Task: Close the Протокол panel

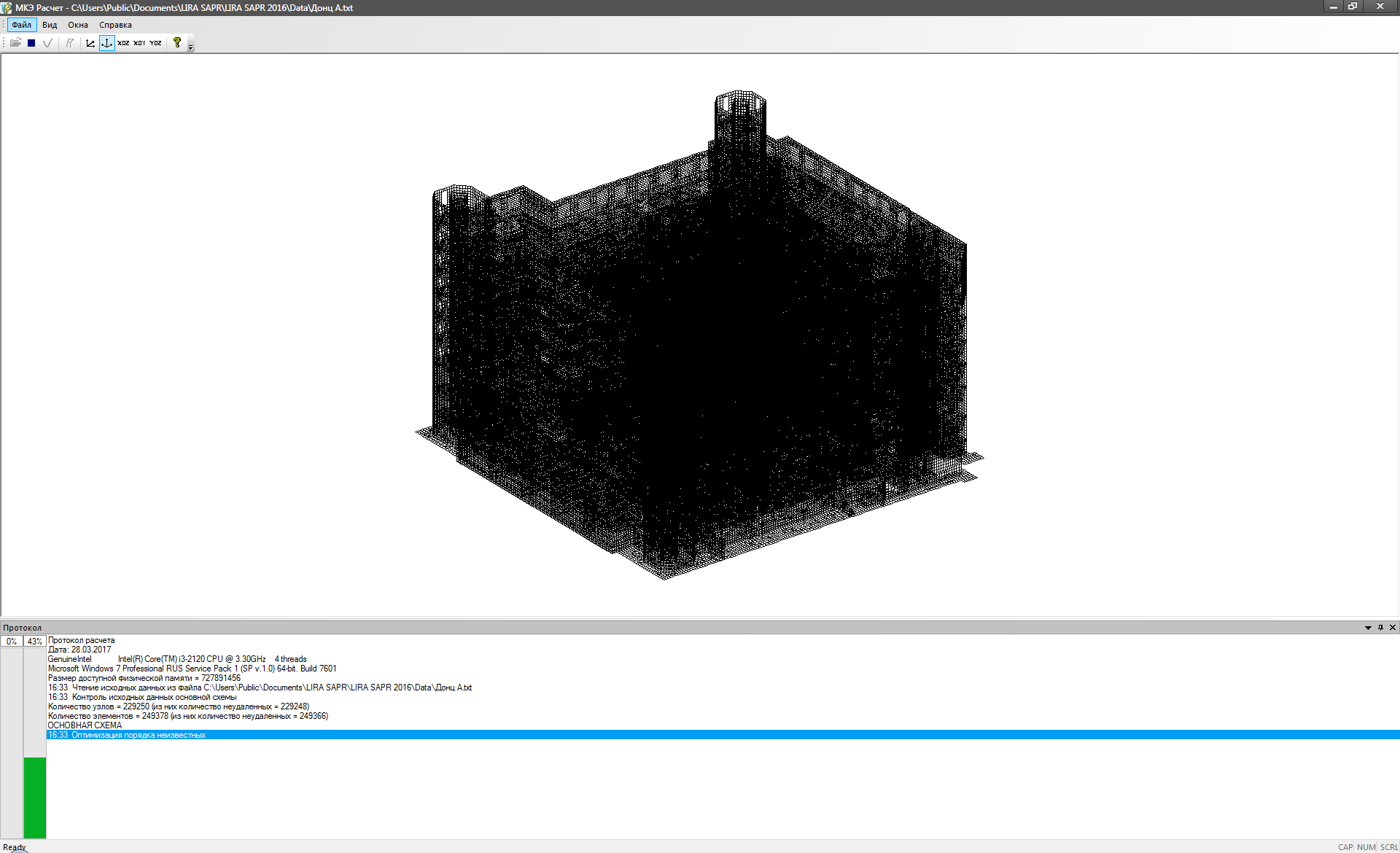Action: (1393, 628)
